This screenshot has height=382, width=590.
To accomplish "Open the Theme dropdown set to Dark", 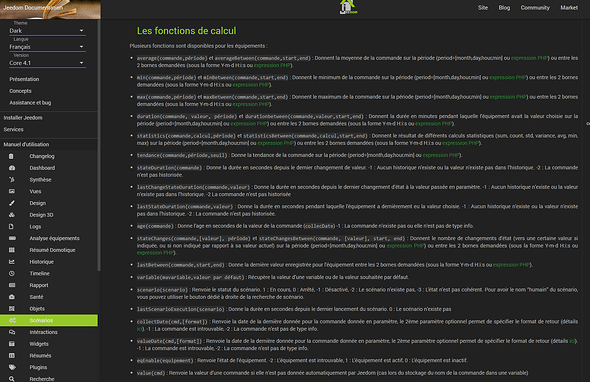I will click(x=47, y=30).
